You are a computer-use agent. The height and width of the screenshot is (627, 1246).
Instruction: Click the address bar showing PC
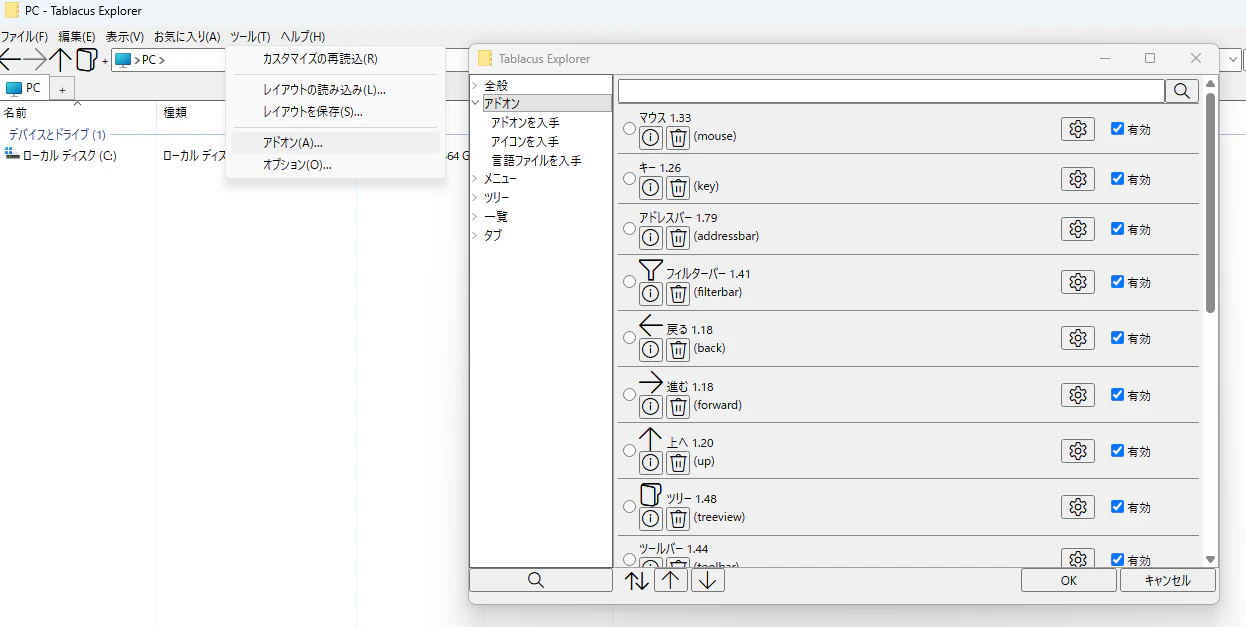coord(170,60)
